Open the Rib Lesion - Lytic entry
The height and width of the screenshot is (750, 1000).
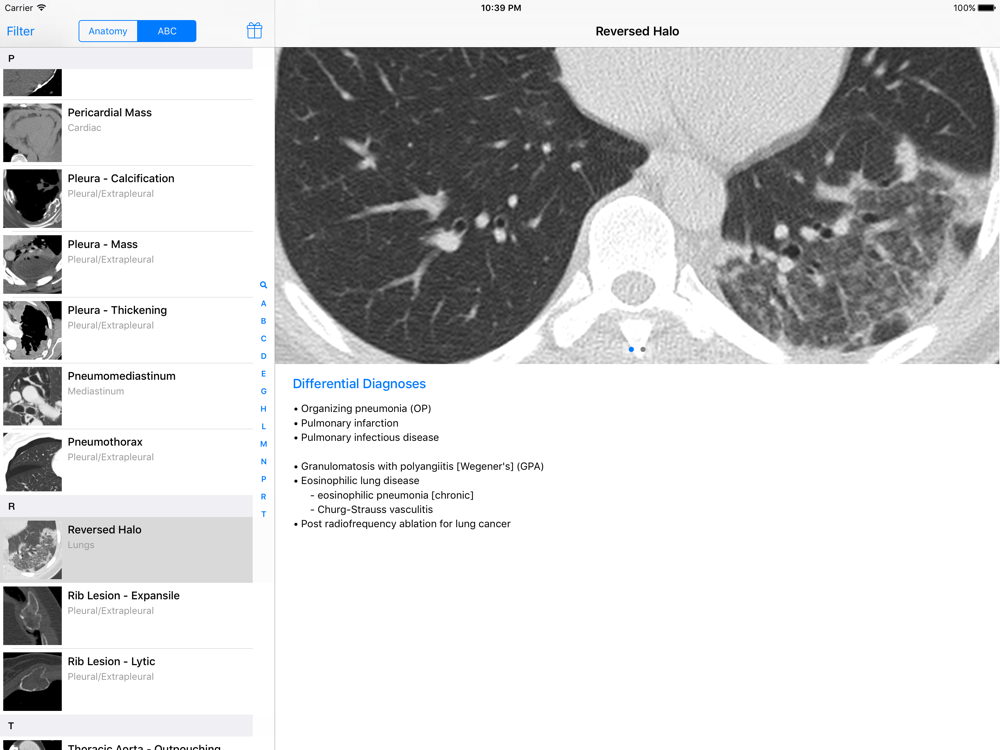point(126,681)
